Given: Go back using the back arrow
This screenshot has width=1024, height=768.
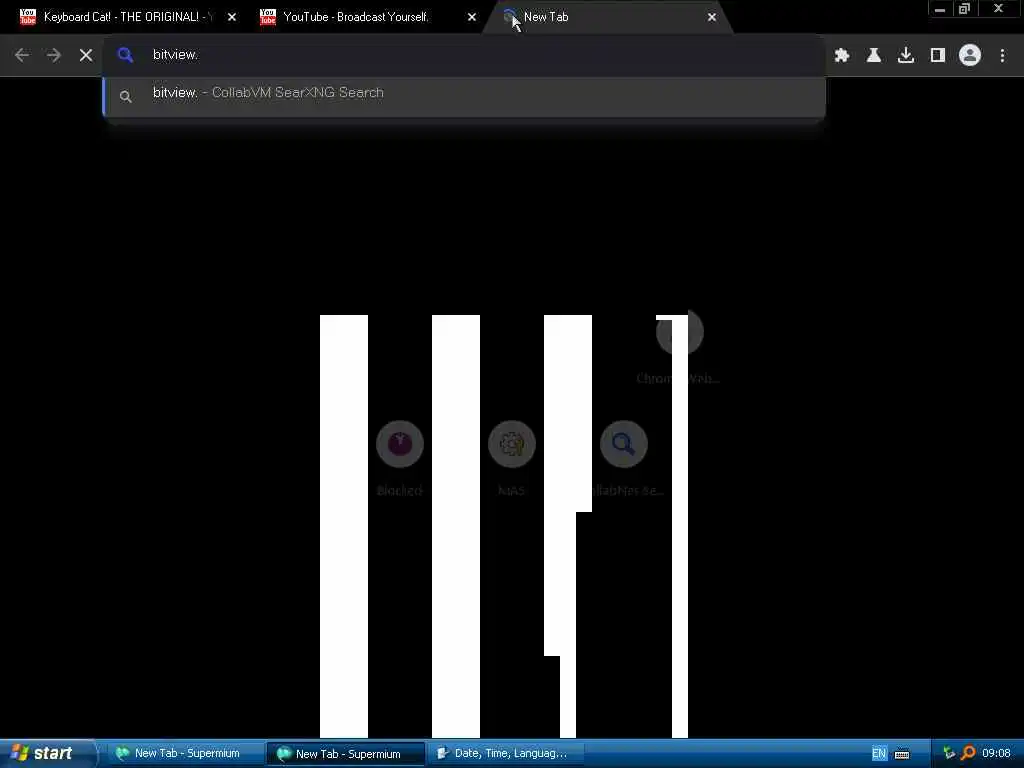Looking at the screenshot, I should pos(22,56).
